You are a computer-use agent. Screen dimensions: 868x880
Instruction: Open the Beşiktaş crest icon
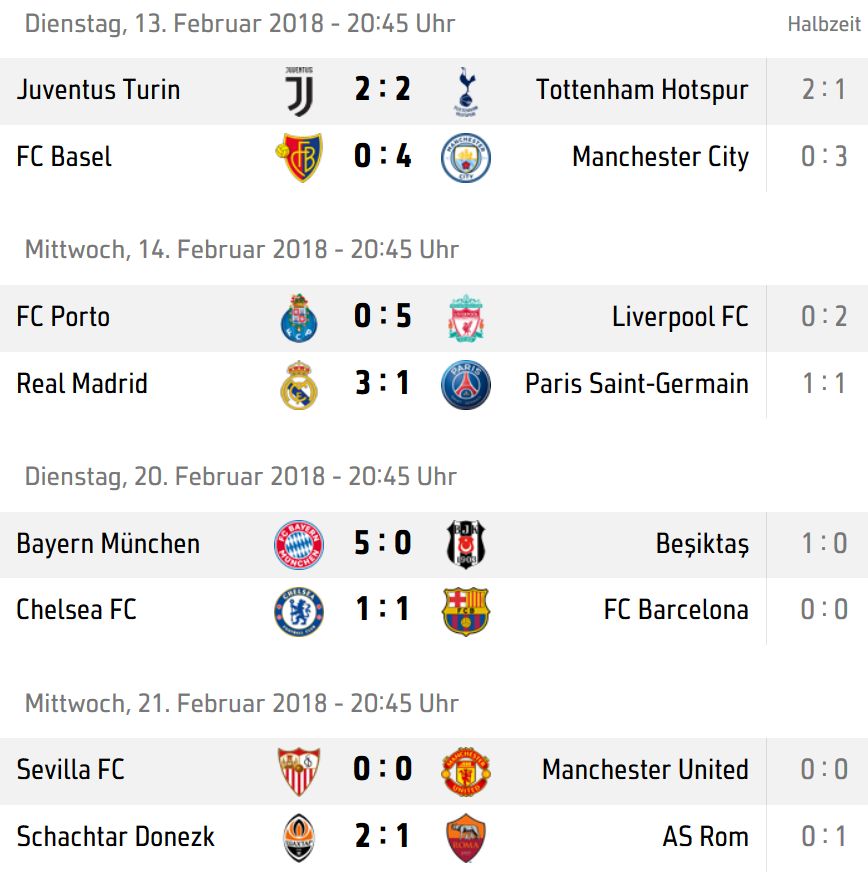(x=466, y=544)
